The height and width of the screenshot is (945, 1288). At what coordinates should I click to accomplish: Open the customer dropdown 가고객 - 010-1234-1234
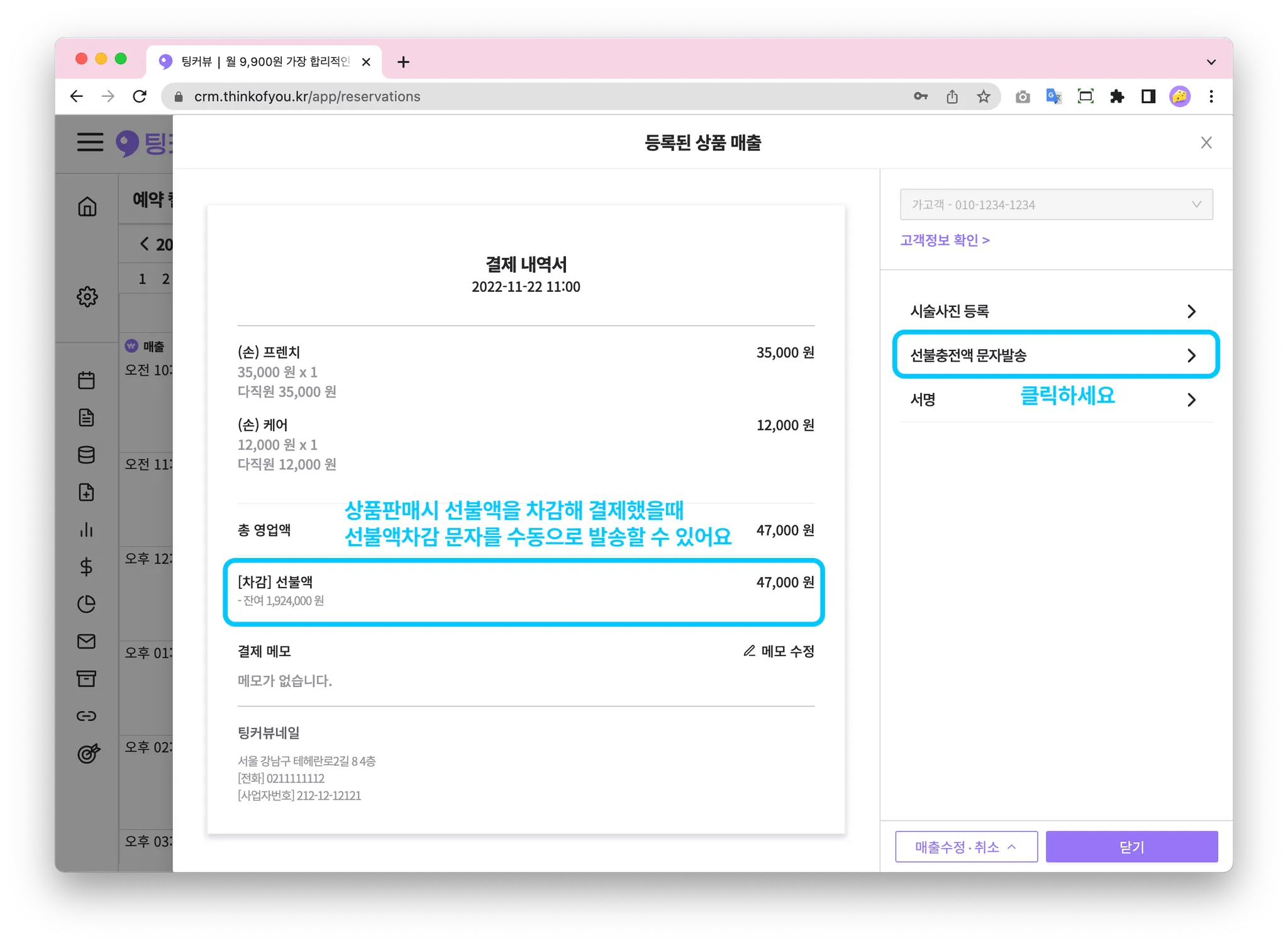tap(1056, 204)
